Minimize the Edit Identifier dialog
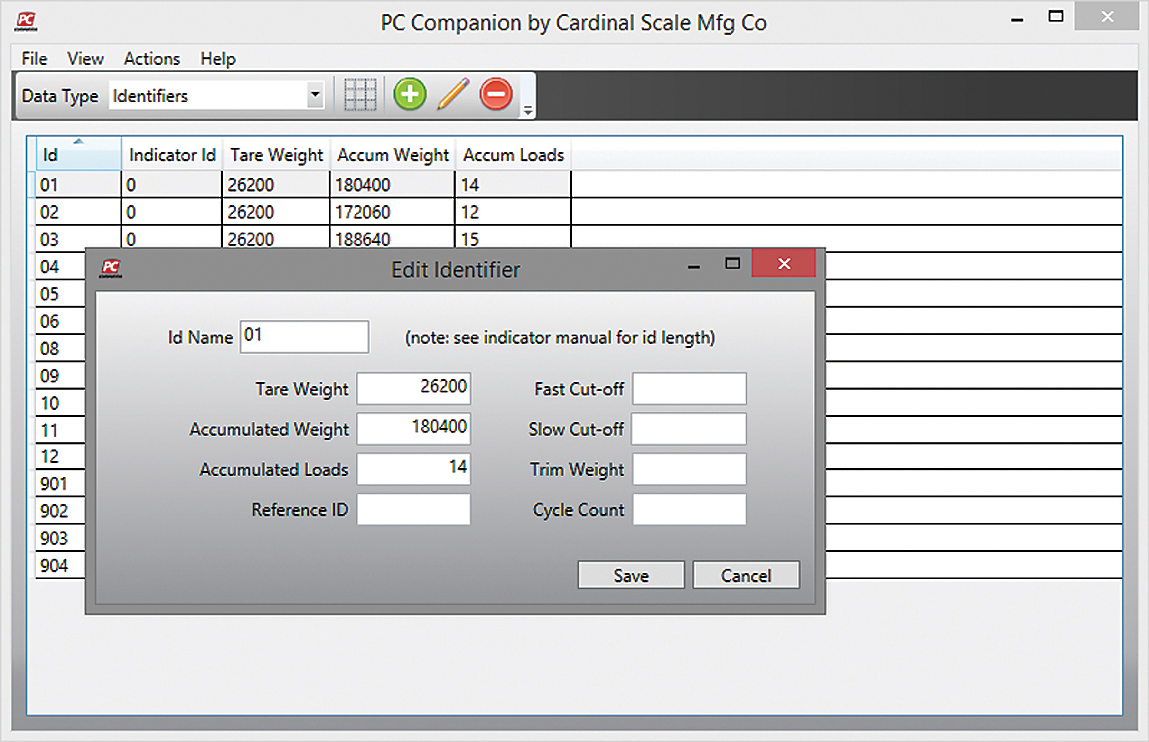 pos(693,267)
